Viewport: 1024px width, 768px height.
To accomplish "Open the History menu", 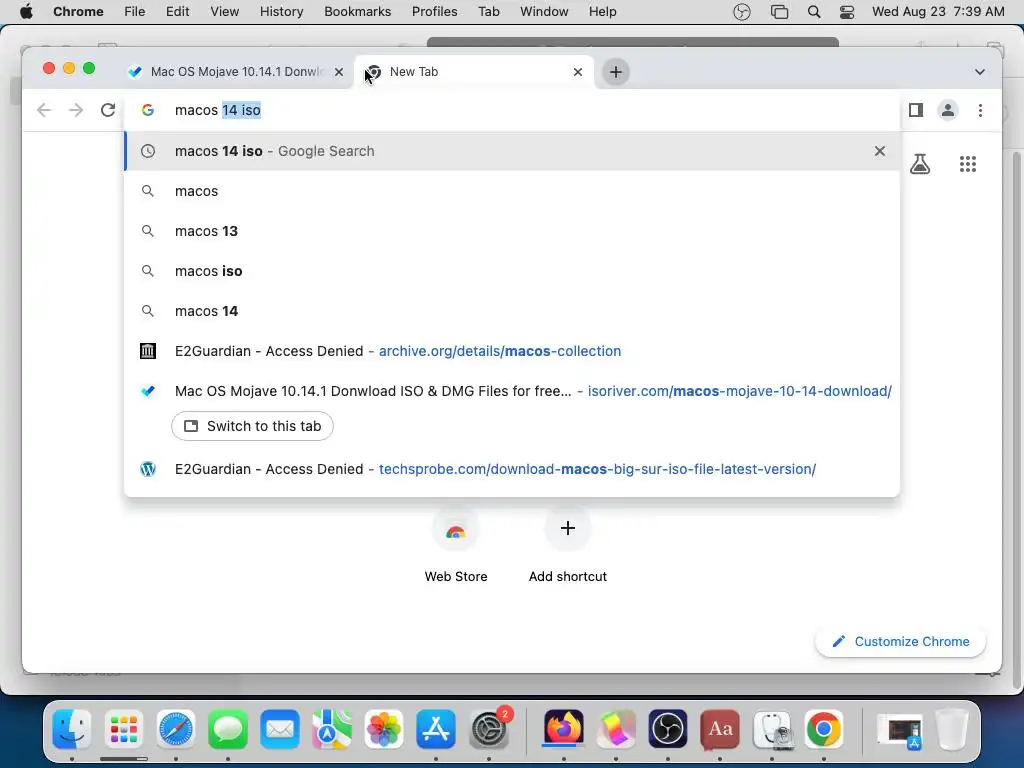I will [281, 12].
